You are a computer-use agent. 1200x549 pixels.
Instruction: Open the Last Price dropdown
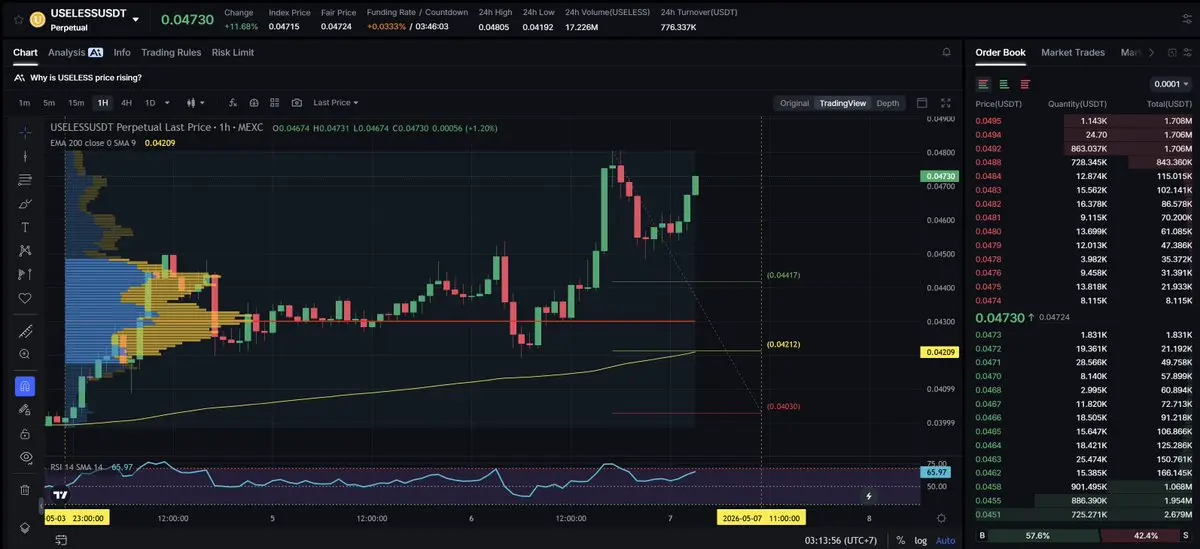pos(335,102)
